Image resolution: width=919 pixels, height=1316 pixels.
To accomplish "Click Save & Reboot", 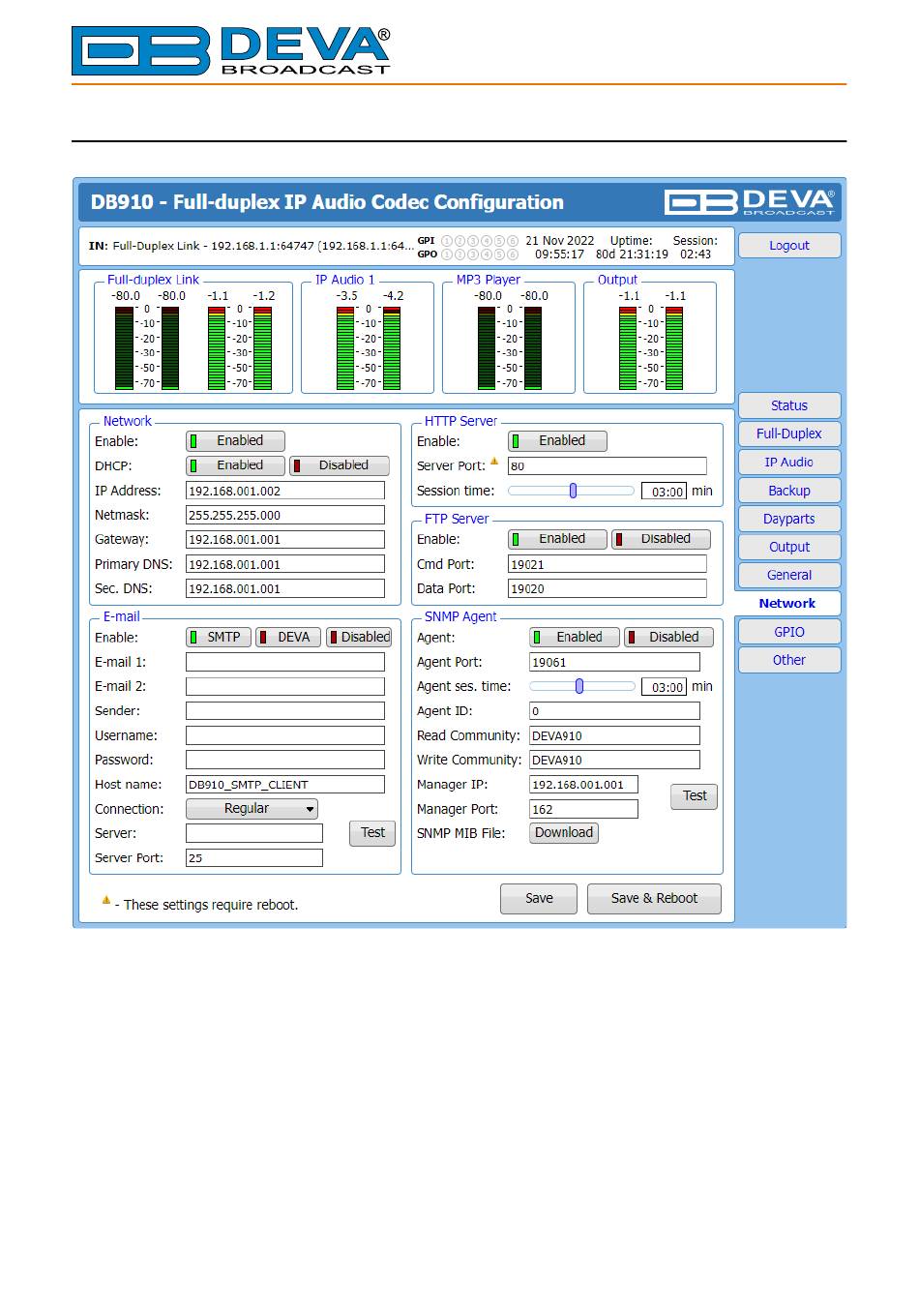I will [x=654, y=899].
